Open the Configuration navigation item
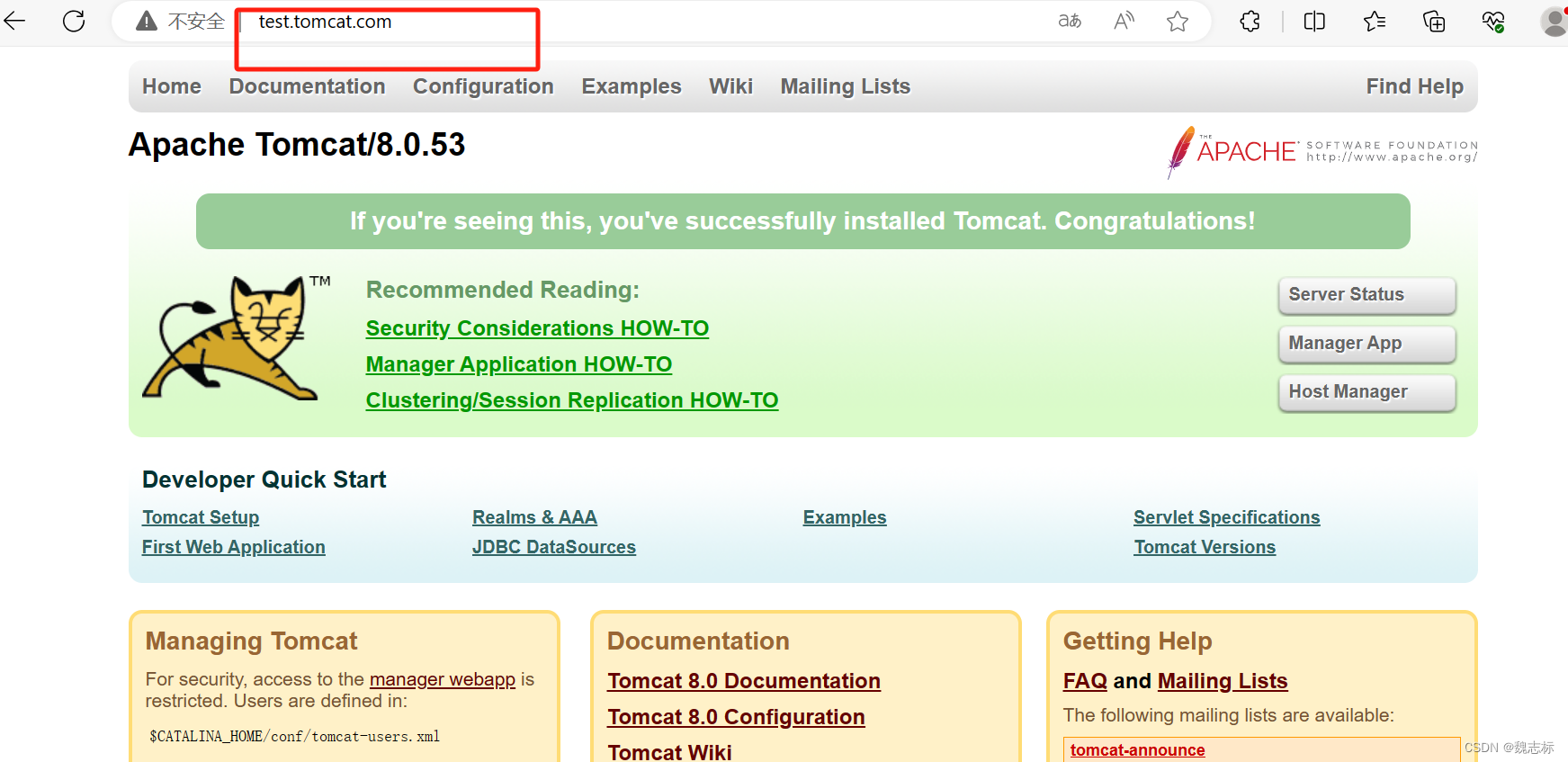The width and height of the screenshot is (1568, 762). (x=483, y=86)
